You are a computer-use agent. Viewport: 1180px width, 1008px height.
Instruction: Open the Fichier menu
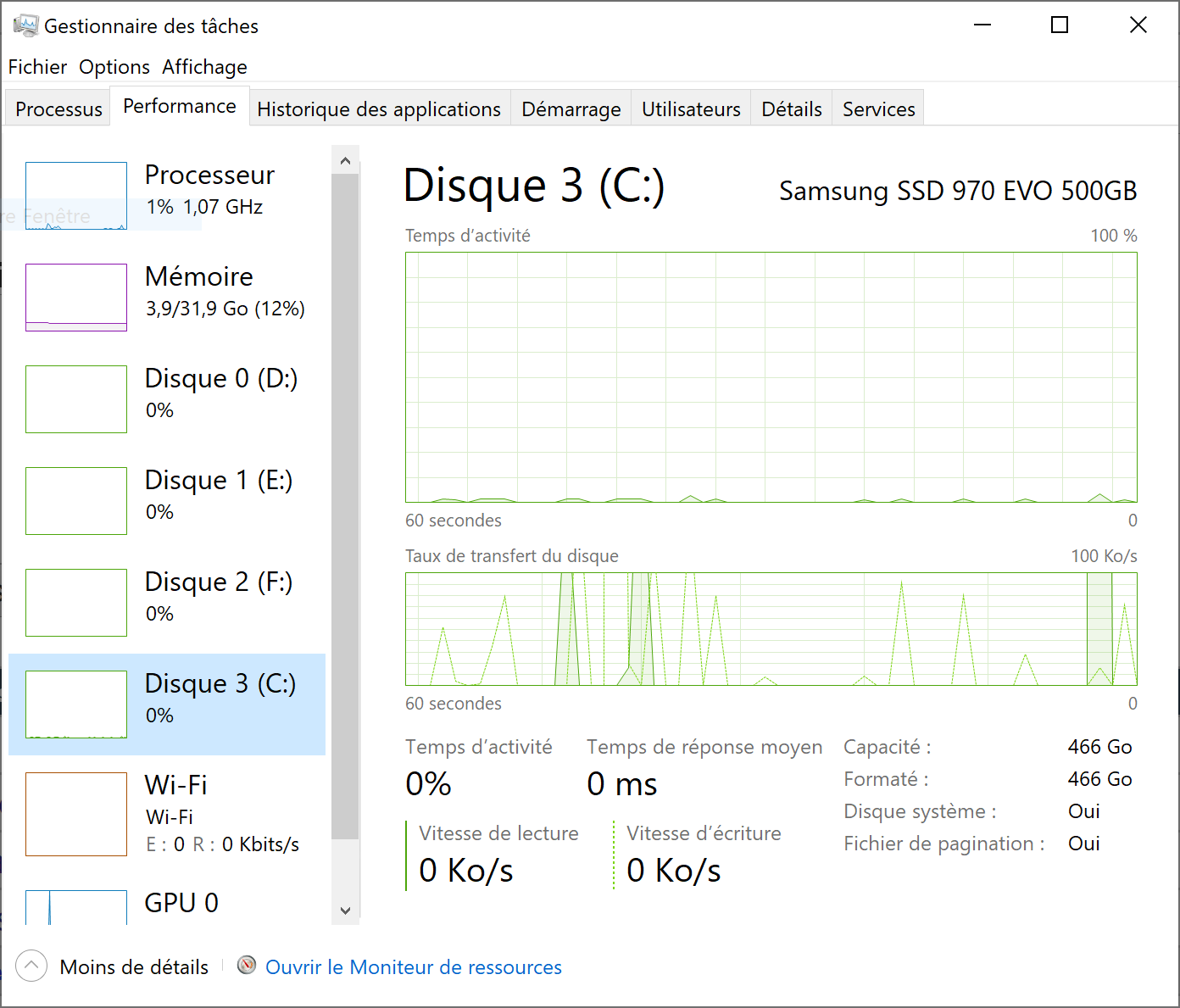pyautogui.click(x=37, y=67)
